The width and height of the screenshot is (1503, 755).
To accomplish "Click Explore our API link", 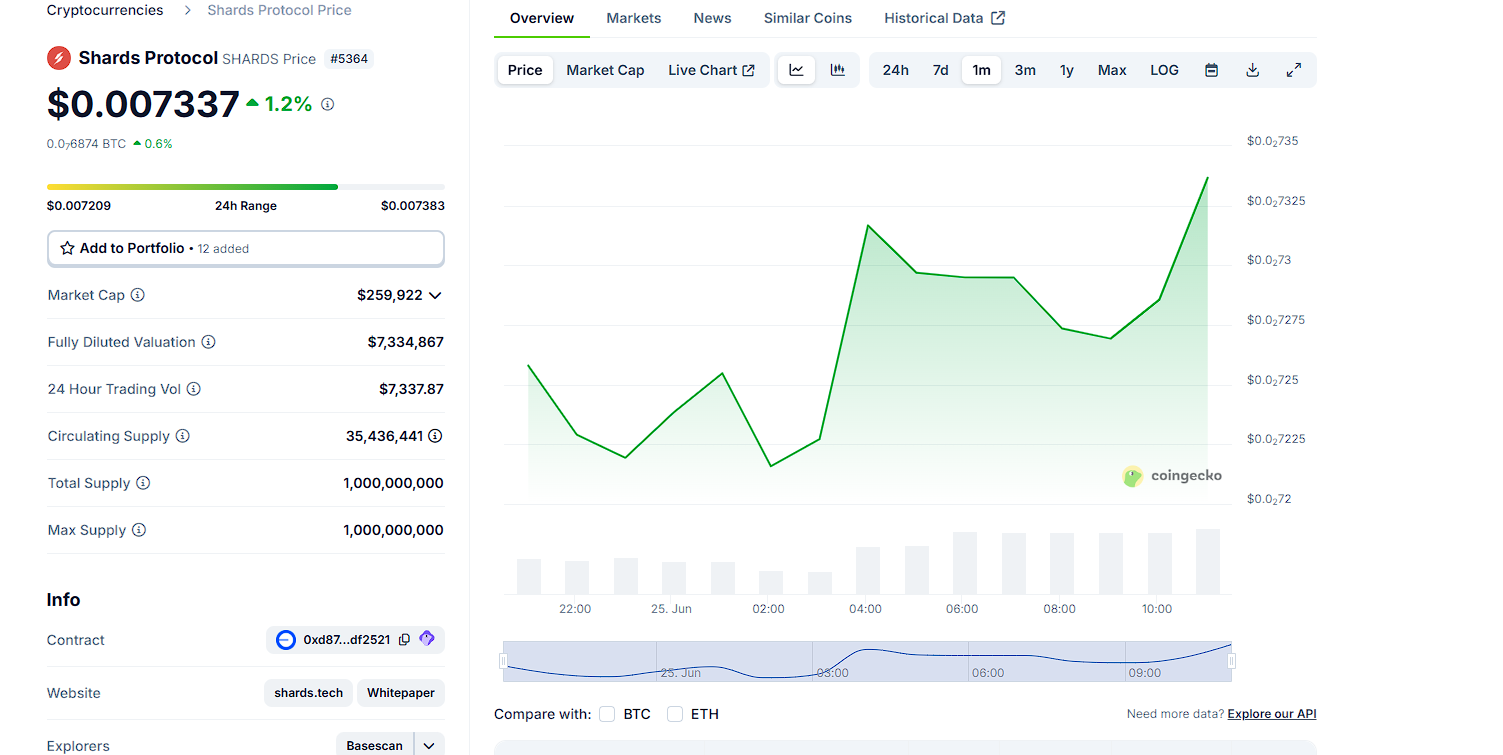I will pos(1272,714).
